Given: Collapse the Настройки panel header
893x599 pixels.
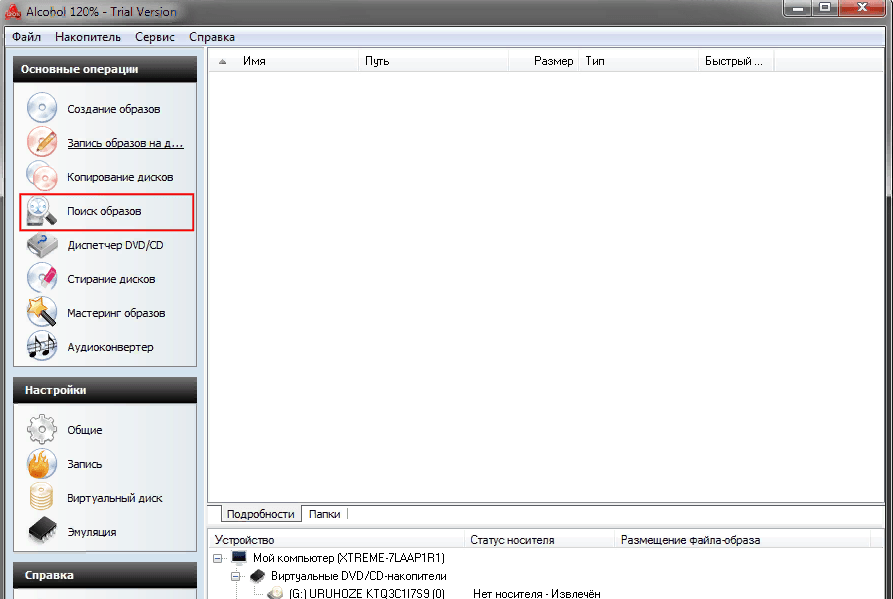Looking at the screenshot, I should (105, 390).
